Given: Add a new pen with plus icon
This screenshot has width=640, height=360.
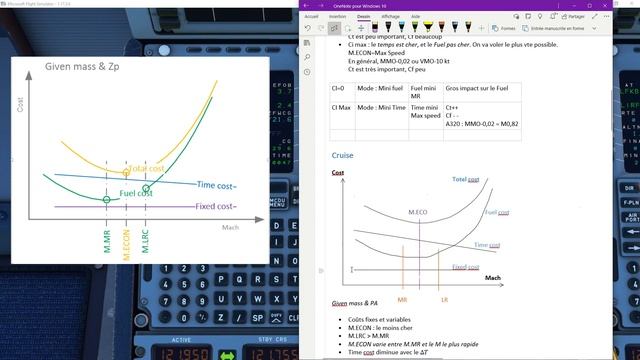Looking at the screenshot, I should point(482,28).
